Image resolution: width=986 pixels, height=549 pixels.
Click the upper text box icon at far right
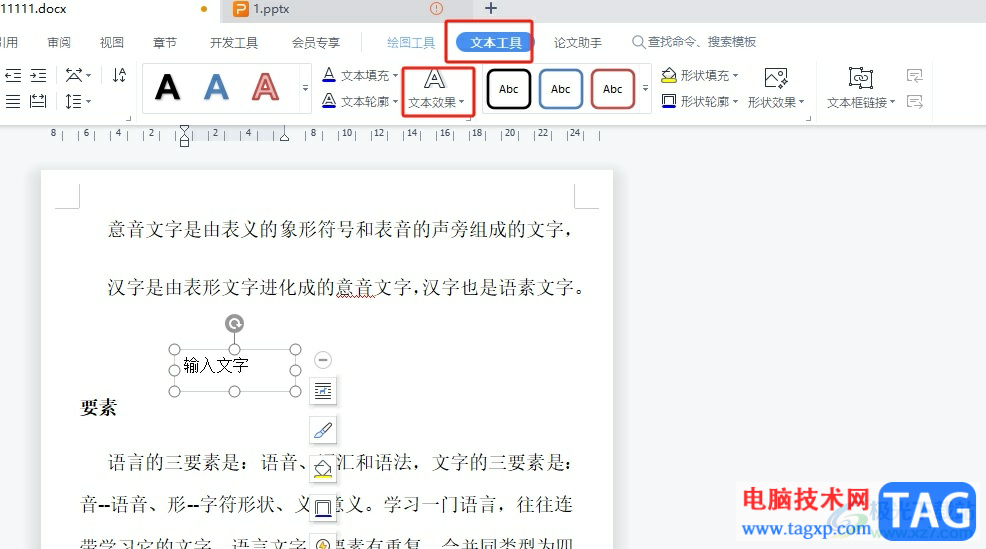point(915,76)
